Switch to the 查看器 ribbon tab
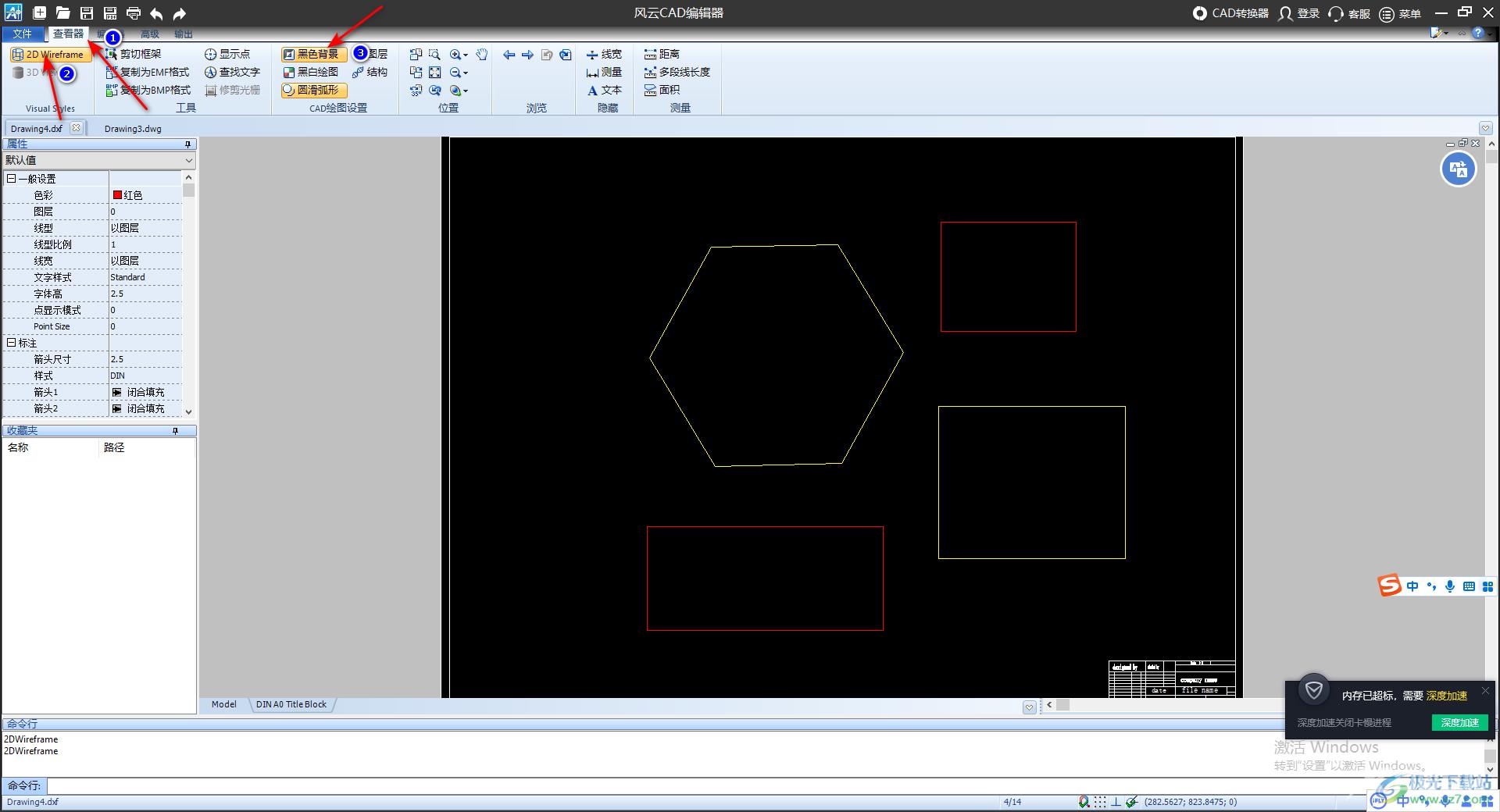 (68, 34)
